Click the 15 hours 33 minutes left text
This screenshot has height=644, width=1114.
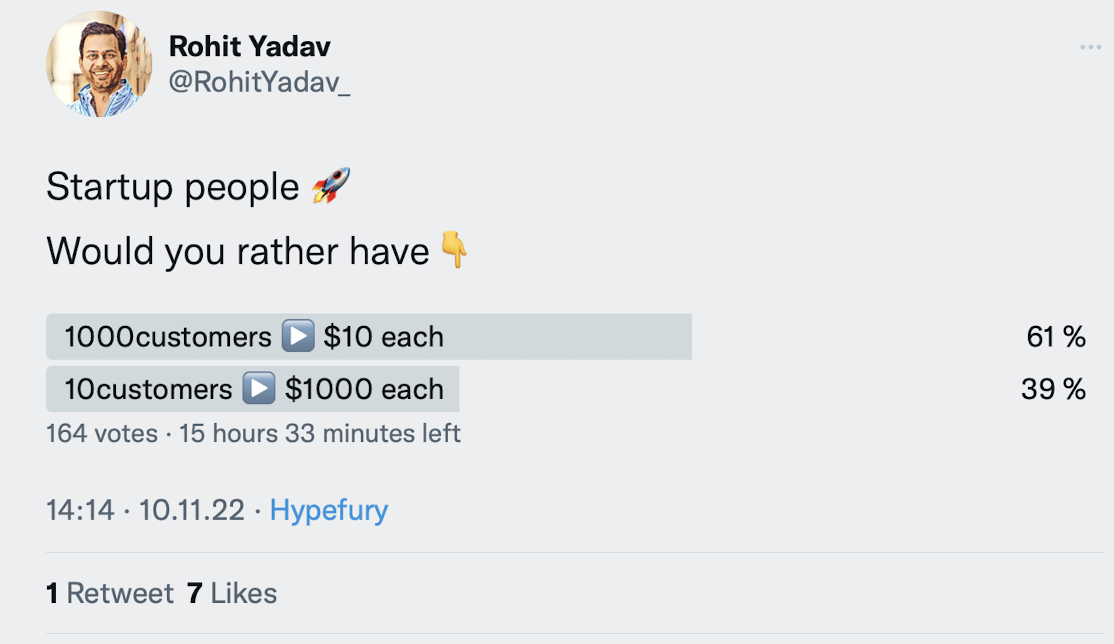click(320, 434)
